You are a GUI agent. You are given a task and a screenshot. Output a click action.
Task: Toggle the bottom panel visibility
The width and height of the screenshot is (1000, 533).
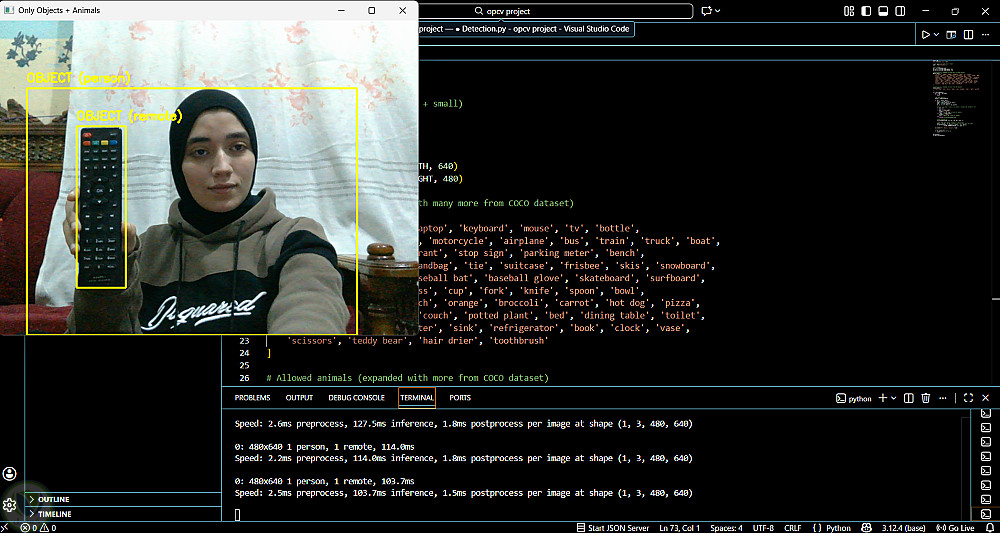(x=881, y=11)
